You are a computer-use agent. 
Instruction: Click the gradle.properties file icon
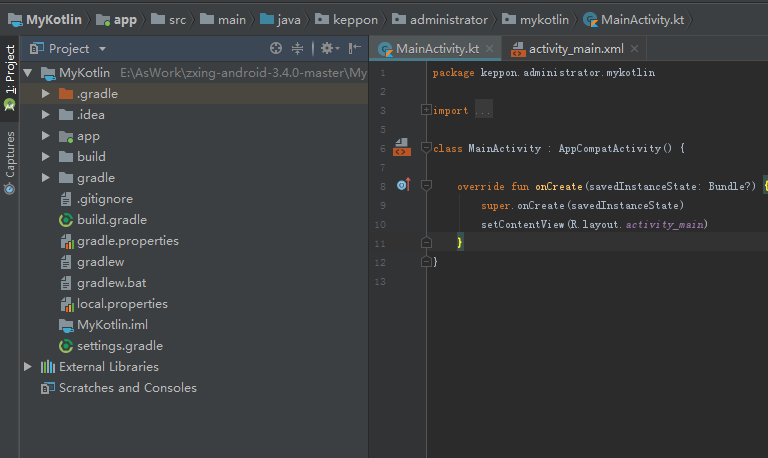tap(67, 241)
